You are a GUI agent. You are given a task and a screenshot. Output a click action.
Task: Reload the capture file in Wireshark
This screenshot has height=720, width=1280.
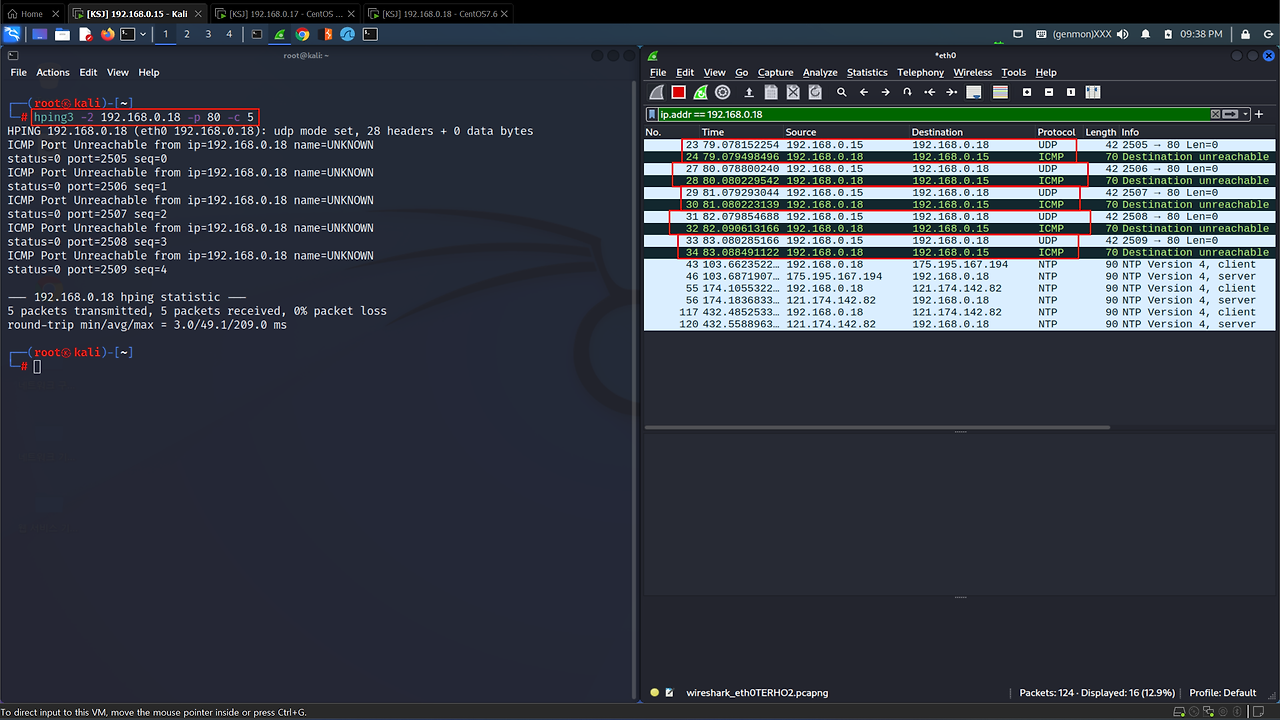point(815,92)
